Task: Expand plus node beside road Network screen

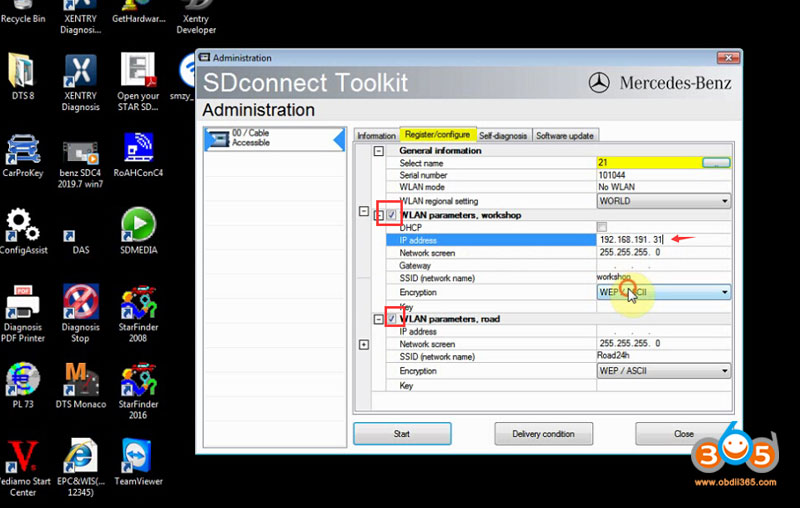Action: click(364, 345)
